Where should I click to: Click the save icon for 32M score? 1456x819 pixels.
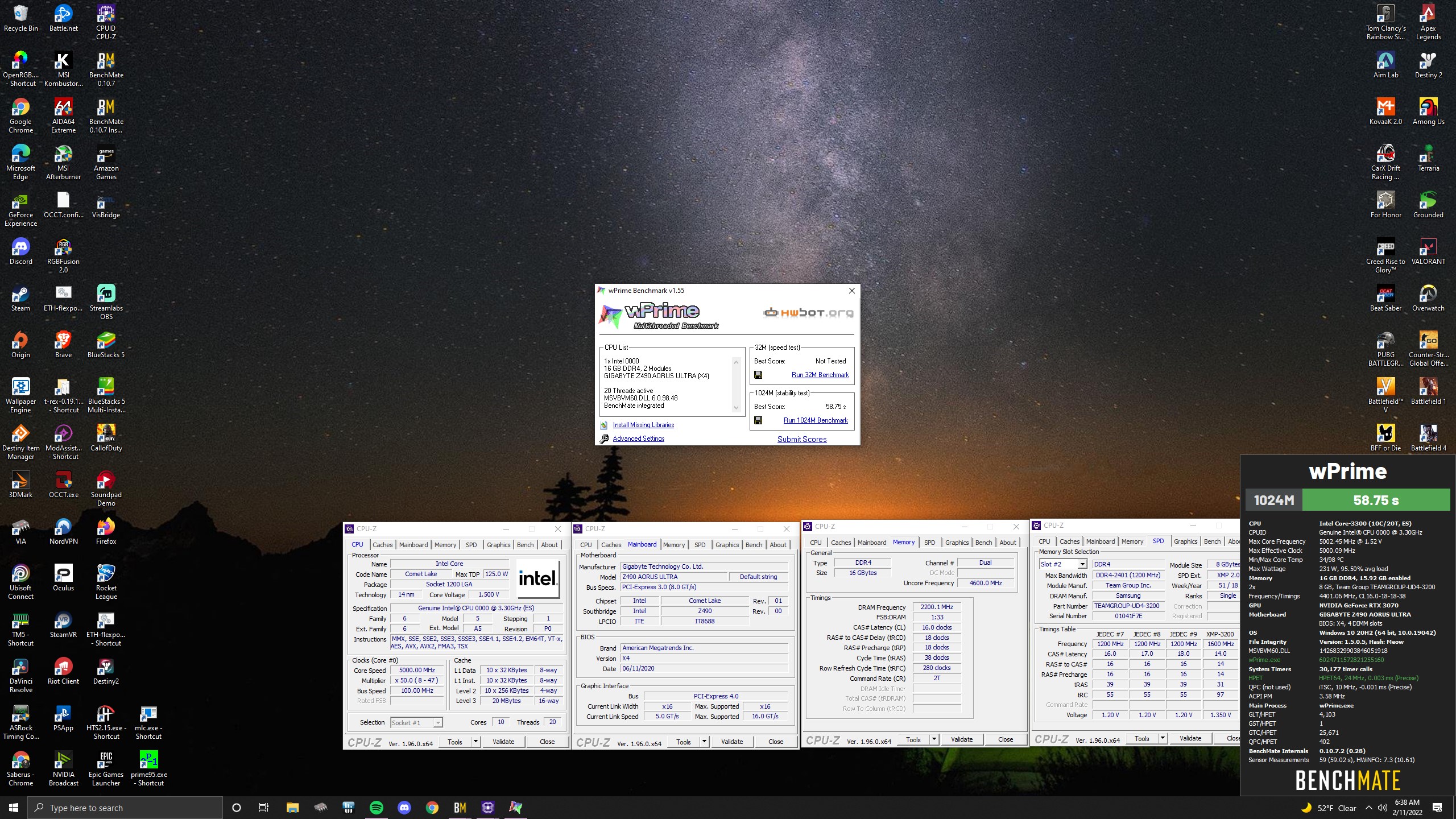(x=758, y=375)
